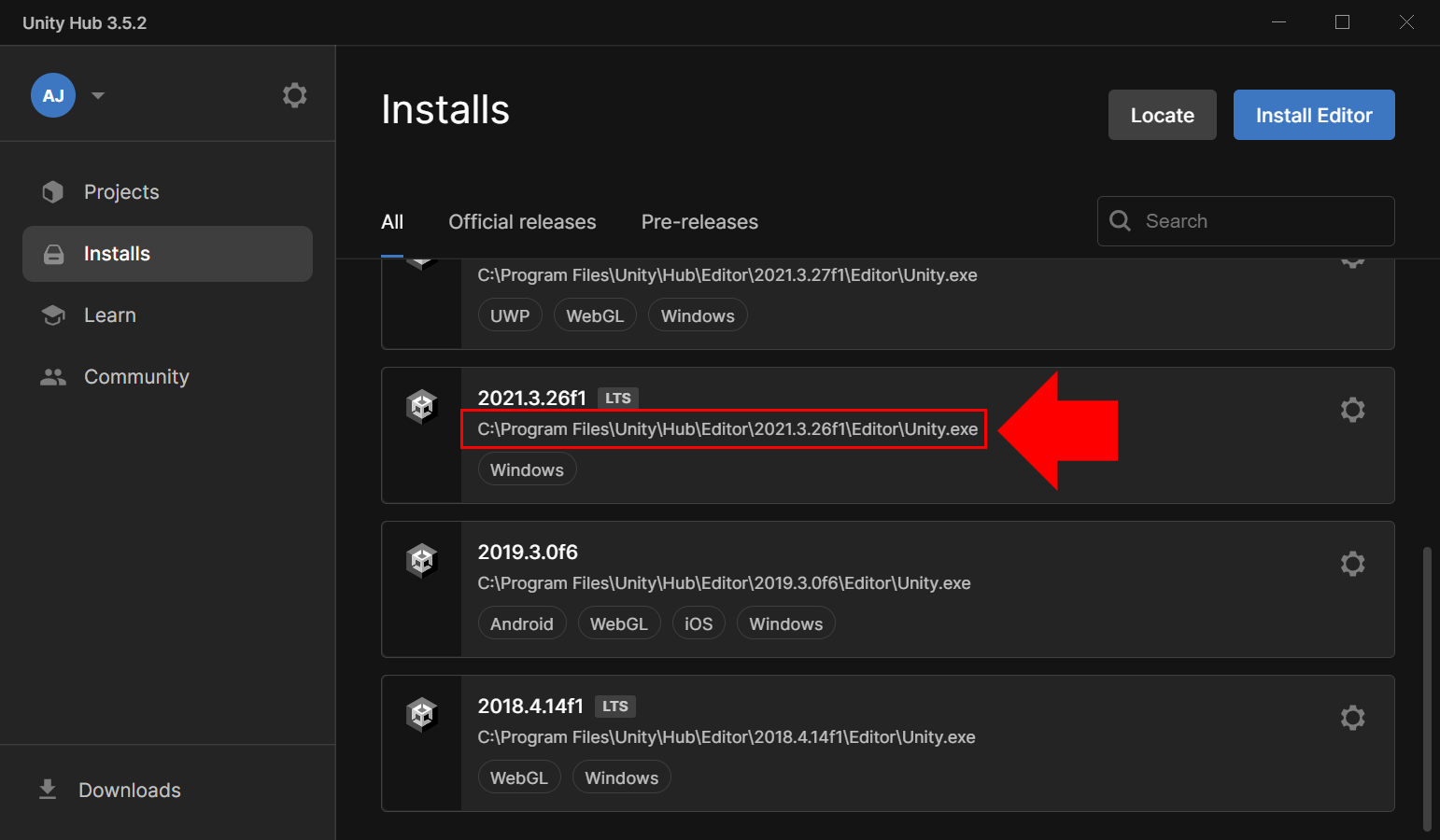The width and height of the screenshot is (1440, 840).
Task: Click the installs list scrollbar
Action: coord(1426,689)
